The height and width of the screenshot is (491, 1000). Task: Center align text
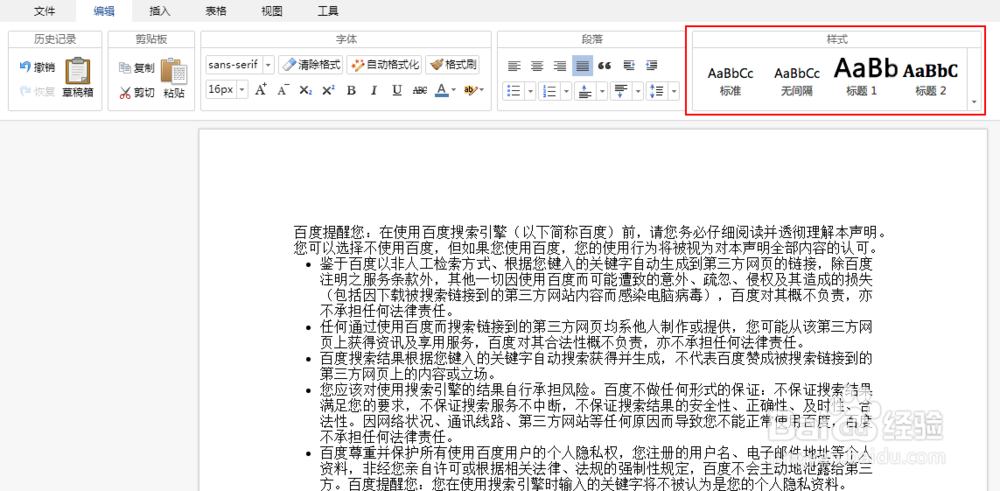pyautogui.click(x=537, y=66)
